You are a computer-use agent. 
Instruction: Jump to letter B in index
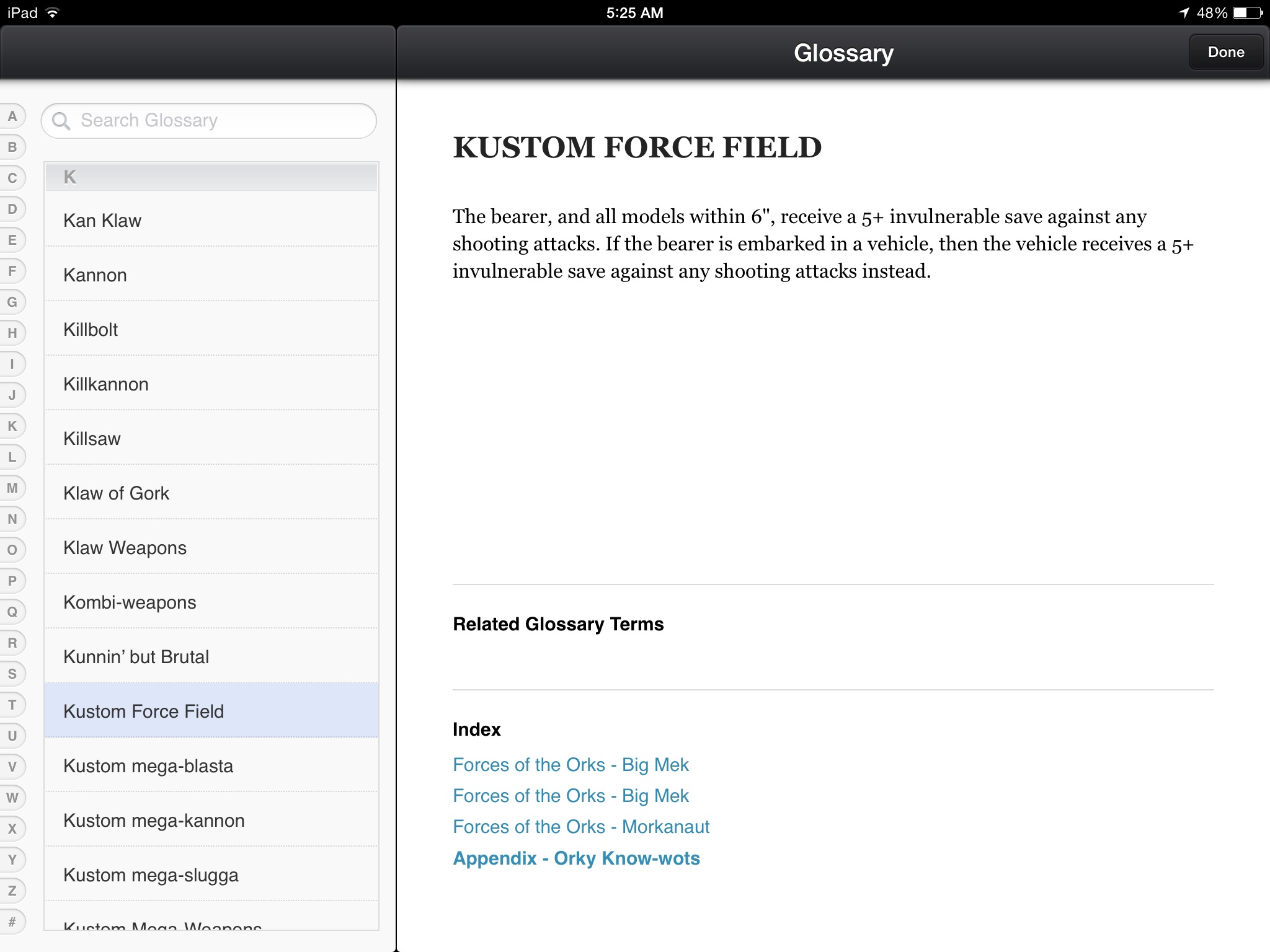click(12, 147)
